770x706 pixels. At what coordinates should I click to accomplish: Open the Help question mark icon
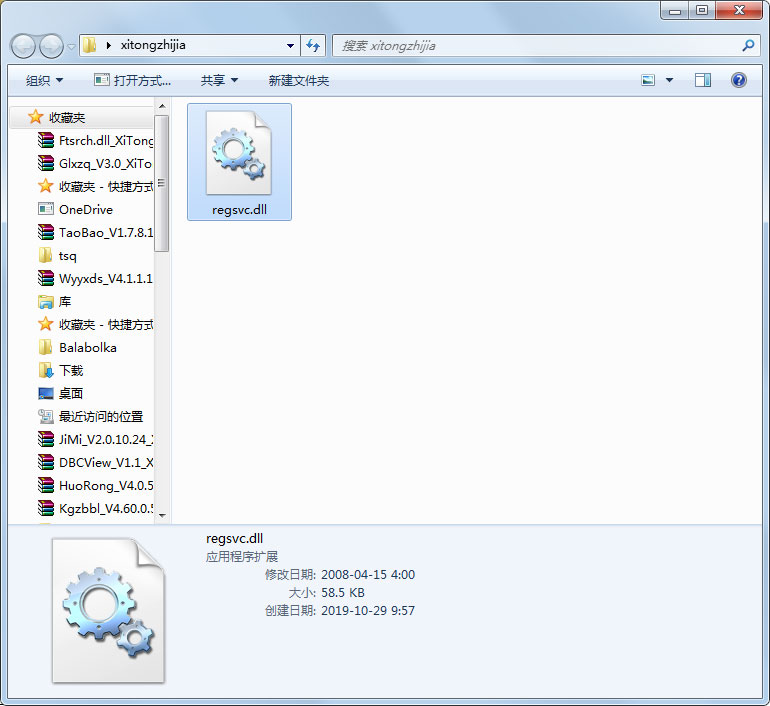(x=739, y=80)
